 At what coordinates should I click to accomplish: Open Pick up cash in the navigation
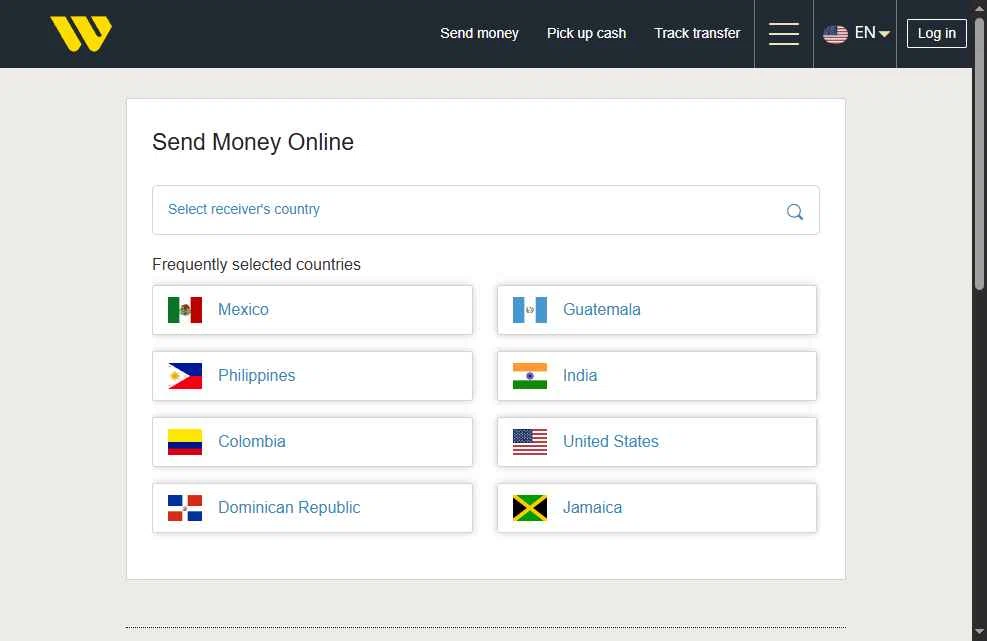586,33
